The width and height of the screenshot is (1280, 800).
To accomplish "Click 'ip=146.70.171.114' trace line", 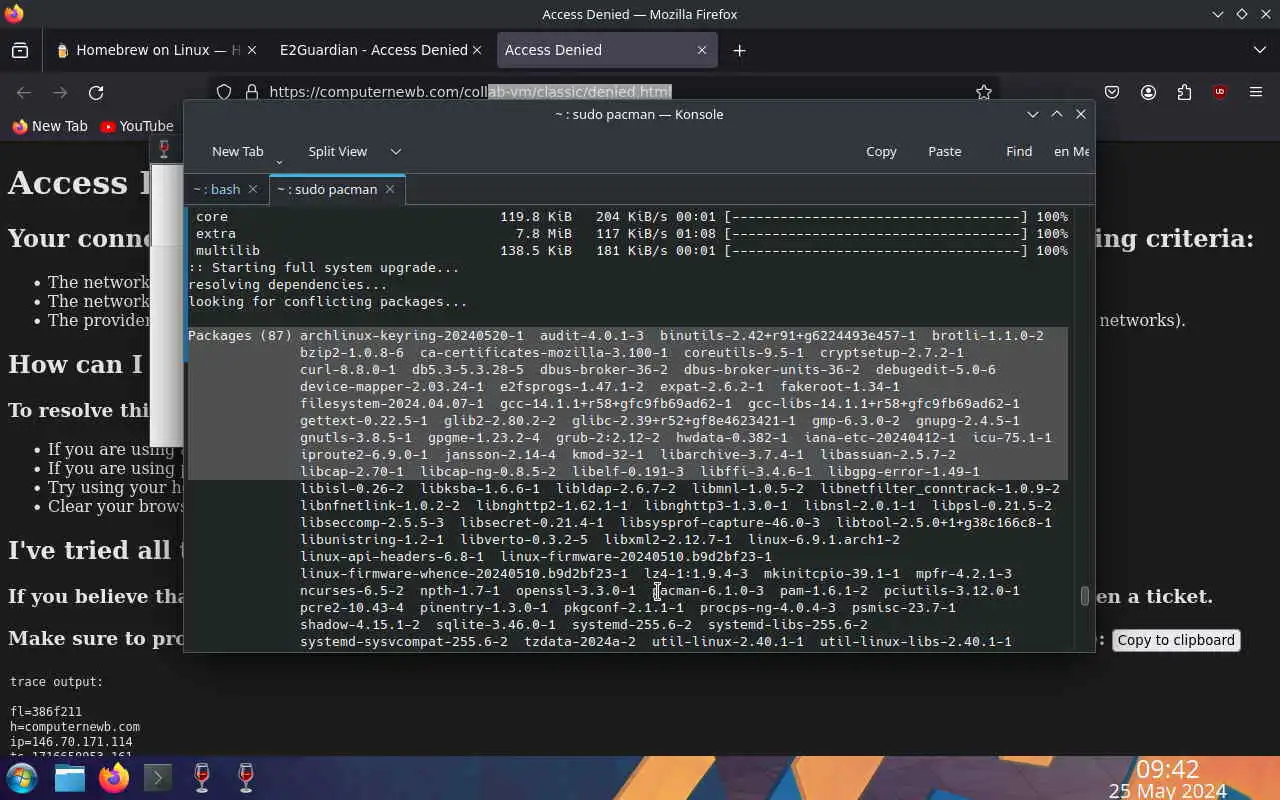I will coord(71,743).
